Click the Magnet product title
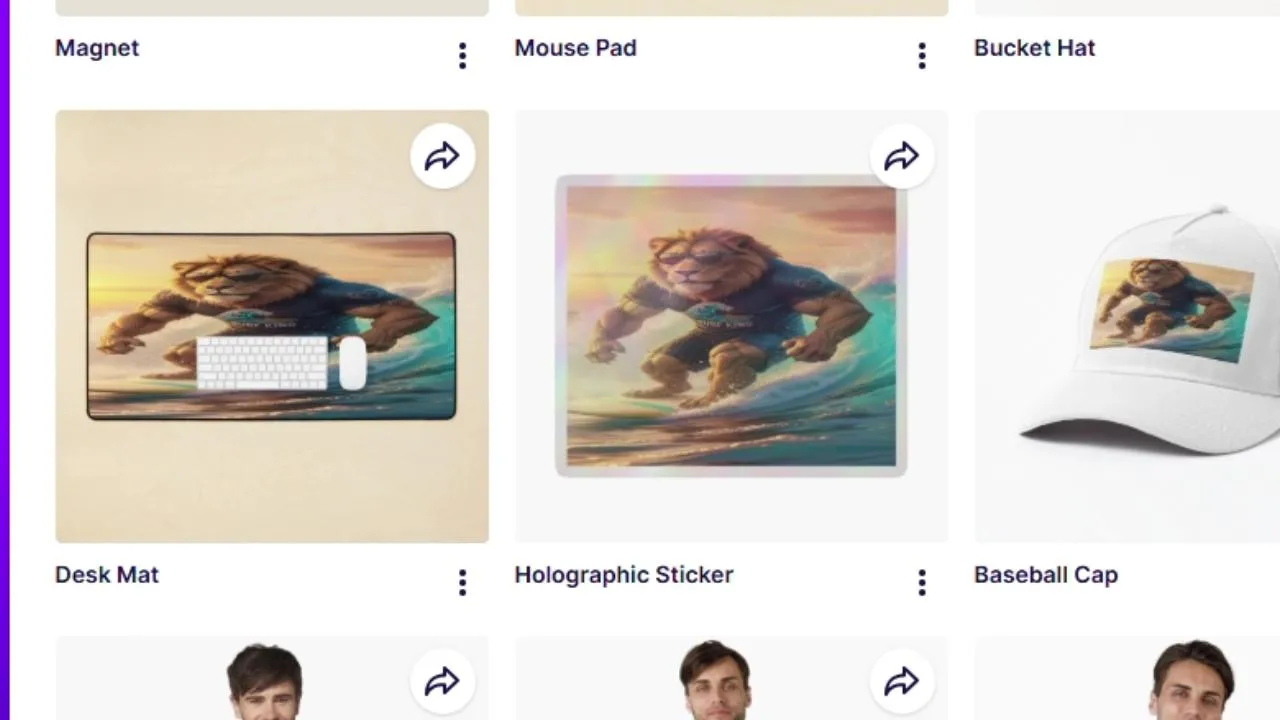The width and height of the screenshot is (1280, 720). click(97, 48)
